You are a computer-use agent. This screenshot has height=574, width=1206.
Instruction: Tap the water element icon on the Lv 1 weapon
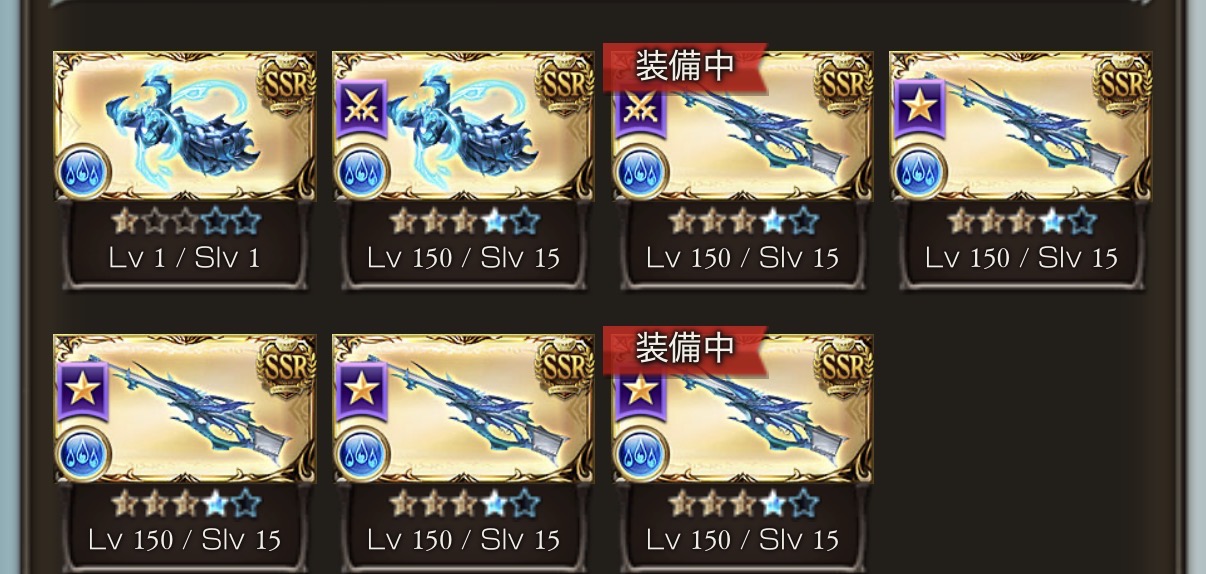coord(83,172)
